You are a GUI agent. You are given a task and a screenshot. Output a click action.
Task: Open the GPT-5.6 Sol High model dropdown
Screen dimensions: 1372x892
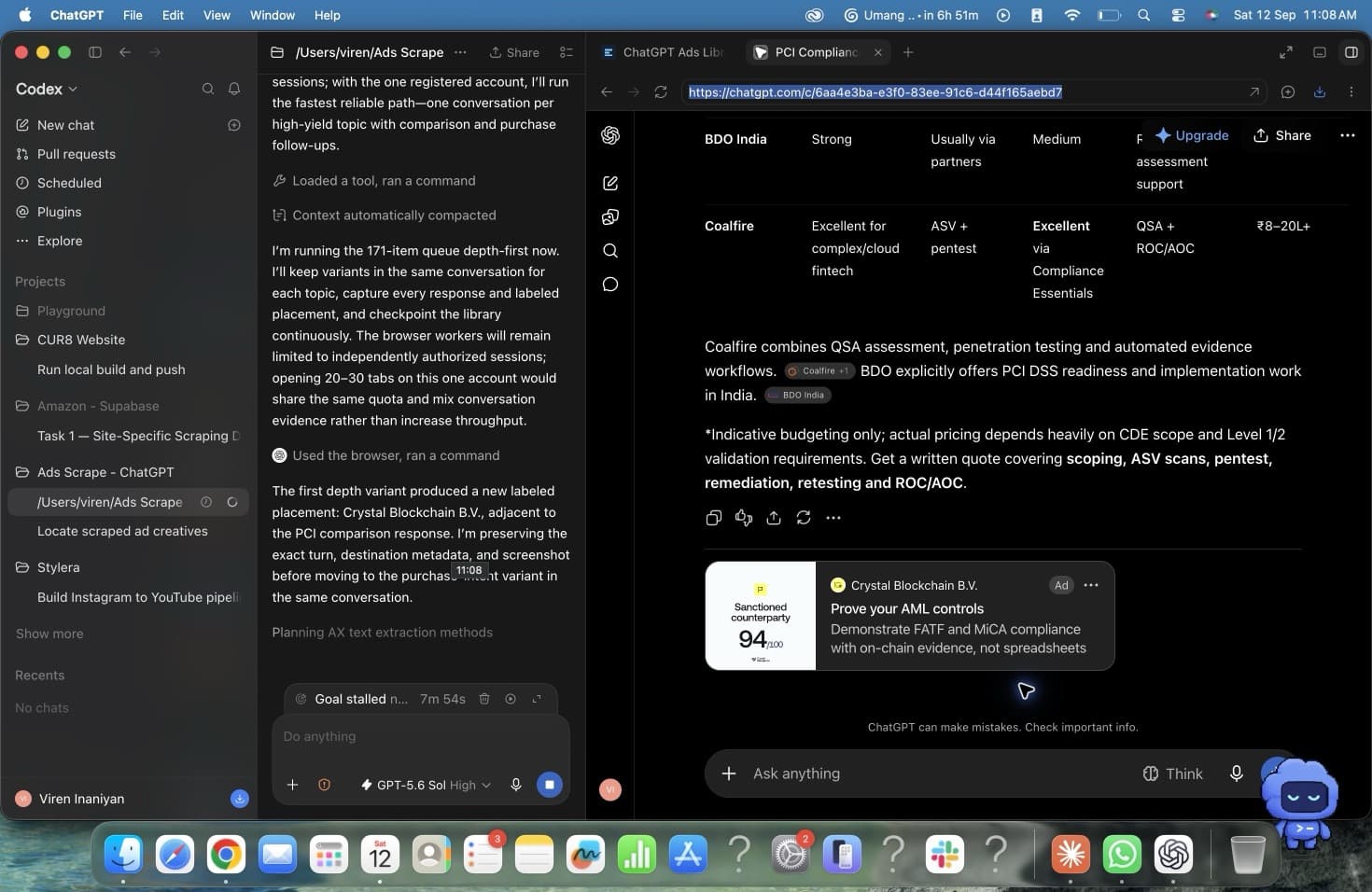click(x=426, y=785)
